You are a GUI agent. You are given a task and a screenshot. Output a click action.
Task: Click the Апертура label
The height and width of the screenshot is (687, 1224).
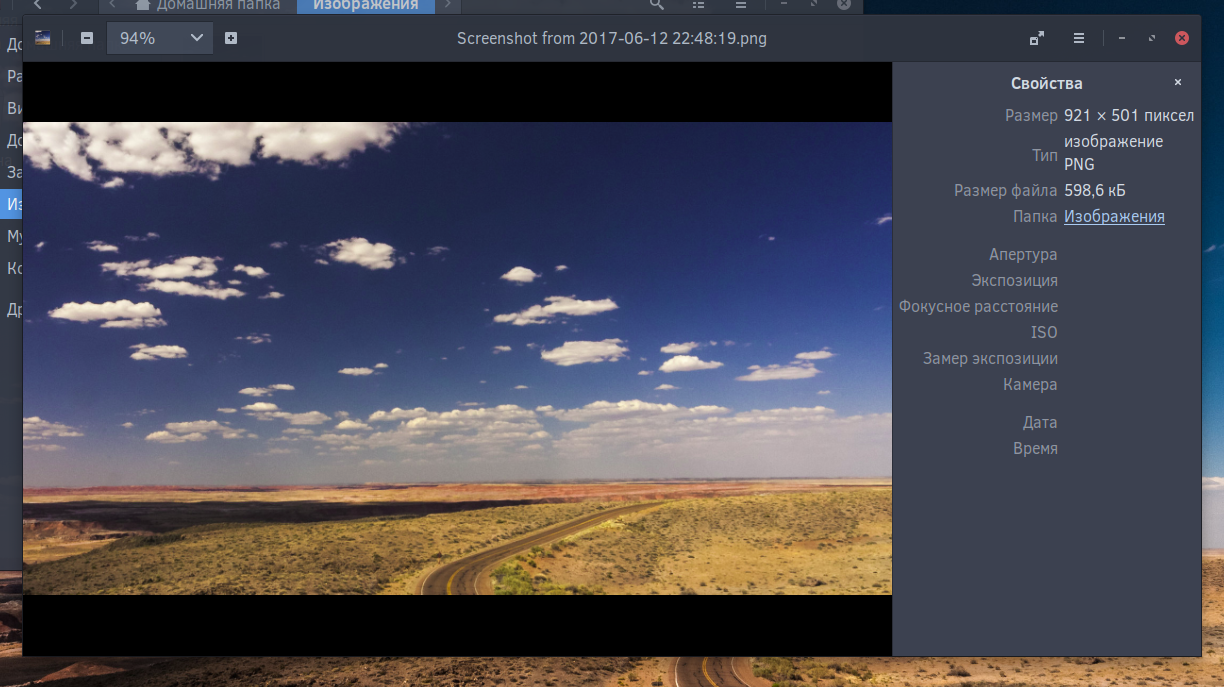[1023, 254]
